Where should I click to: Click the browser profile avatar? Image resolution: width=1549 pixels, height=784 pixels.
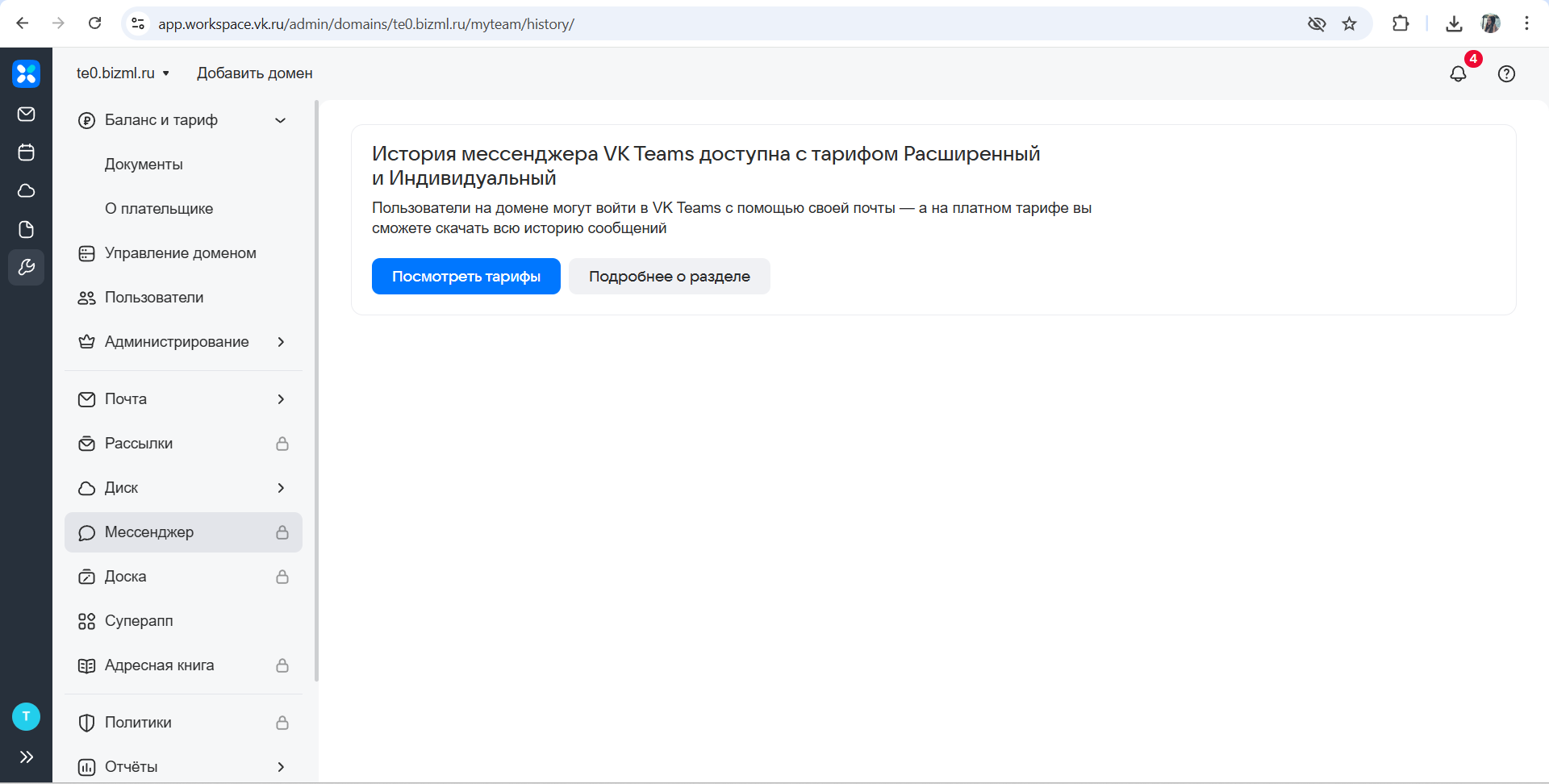click(1491, 23)
